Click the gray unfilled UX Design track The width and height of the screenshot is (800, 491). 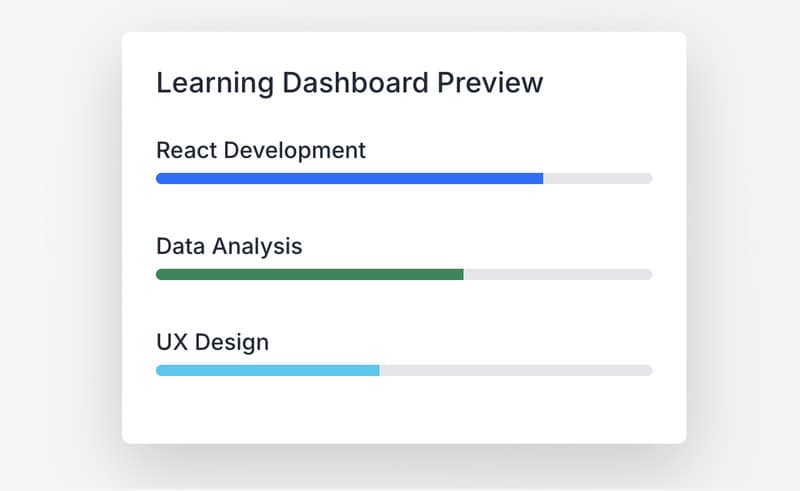coord(515,370)
